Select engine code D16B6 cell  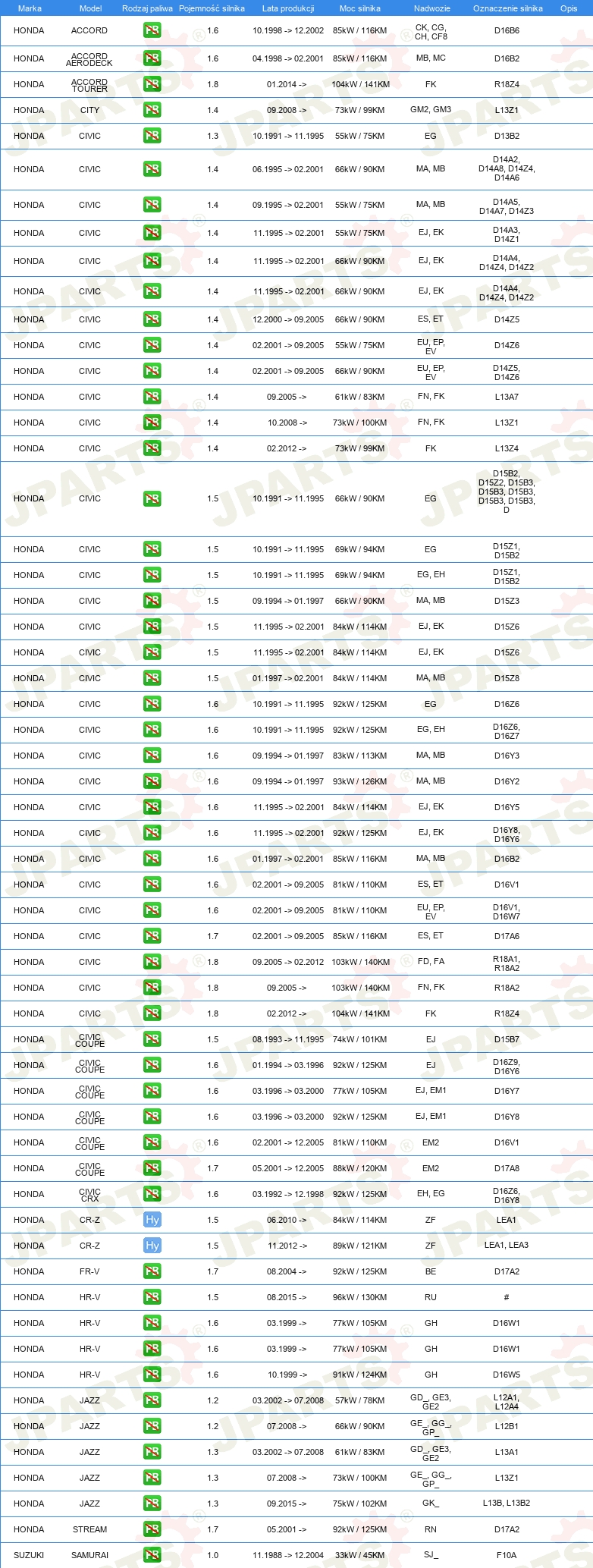coord(507,31)
